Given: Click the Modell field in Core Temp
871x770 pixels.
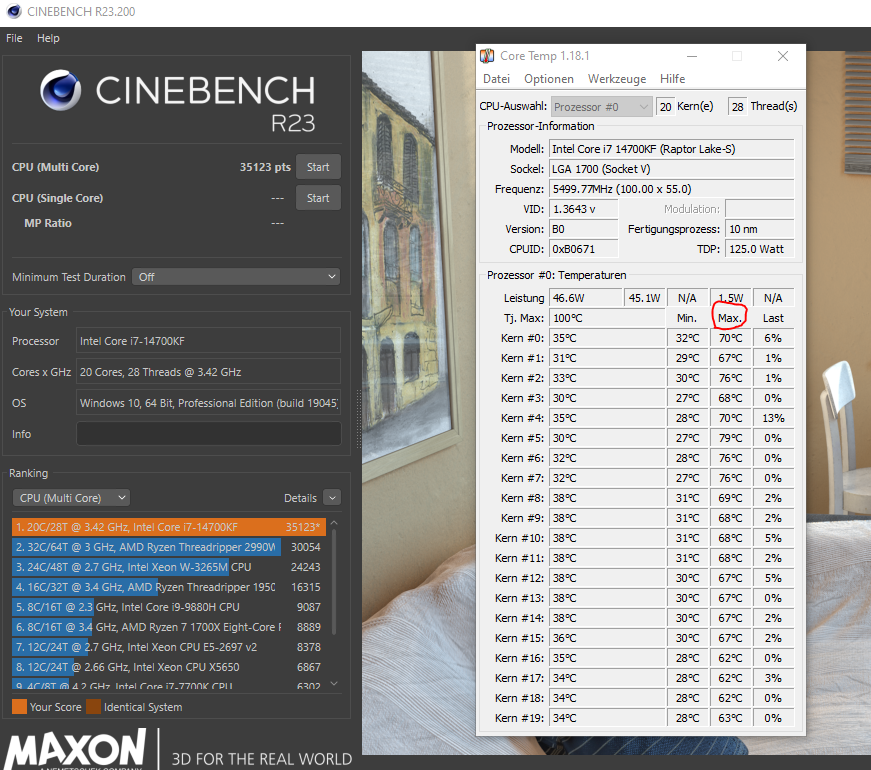Looking at the screenshot, I should (672, 149).
